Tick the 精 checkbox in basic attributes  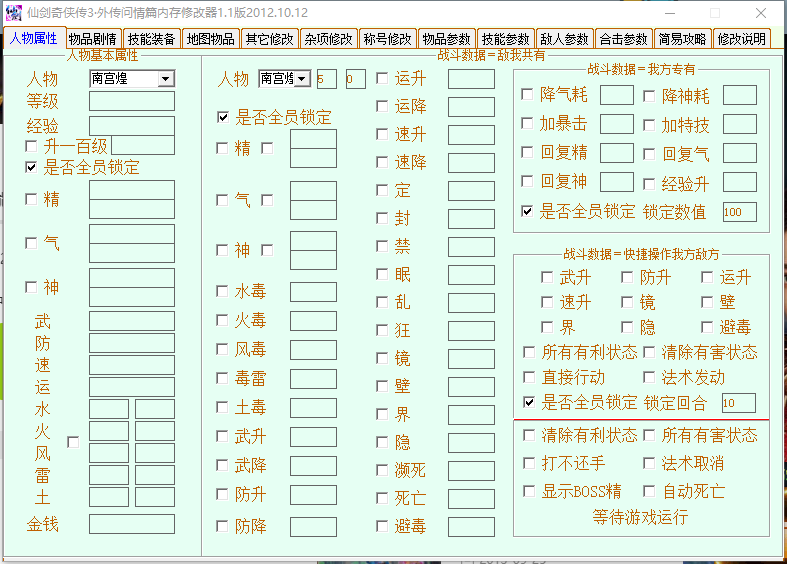point(31,199)
